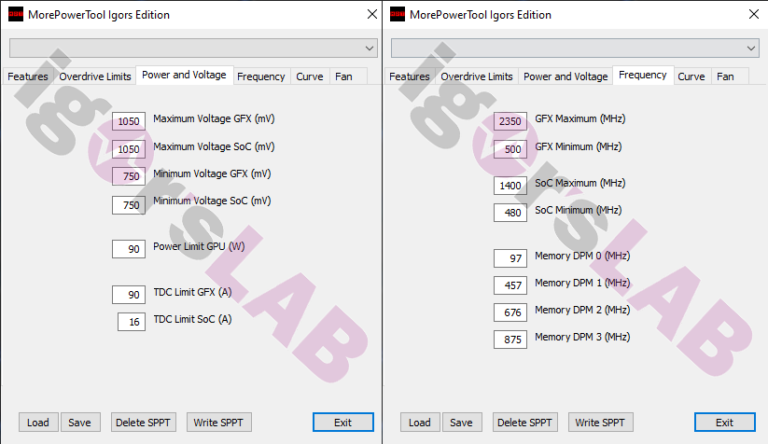The image size is (768, 444).
Task: Click Write SPPT in the right window
Action: tap(600, 422)
